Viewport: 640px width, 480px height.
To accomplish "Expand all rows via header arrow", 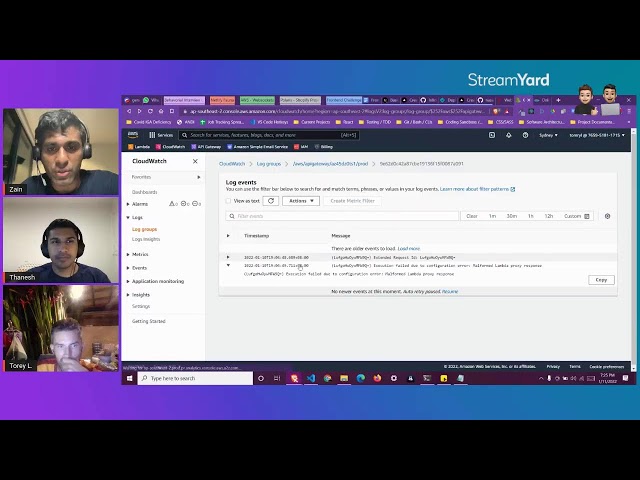I will (x=228, y=236).
